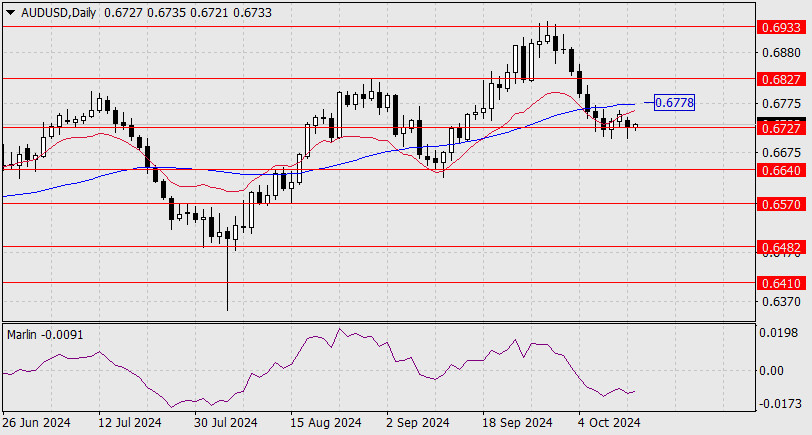This screenshot has height=435, width=812.
Task: Click the 0.6827 red price label
Action: coord(782,79)
